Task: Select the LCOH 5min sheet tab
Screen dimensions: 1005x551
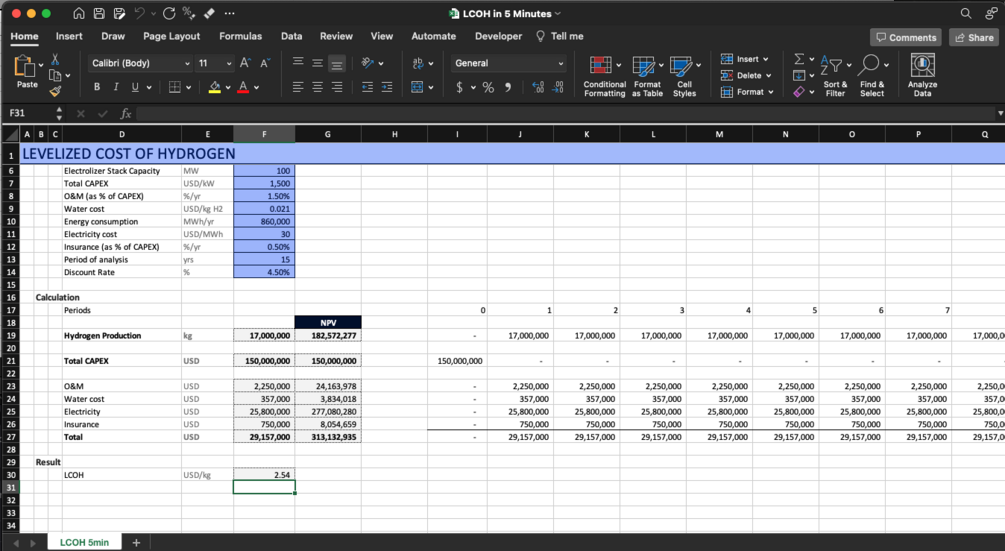Action: click(84, 542)
